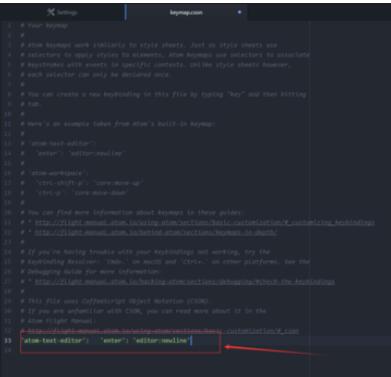Screen dimensions: 391x377
Task: Place cursor in 'editor:newline' on line 33
Action: [162, 341]
